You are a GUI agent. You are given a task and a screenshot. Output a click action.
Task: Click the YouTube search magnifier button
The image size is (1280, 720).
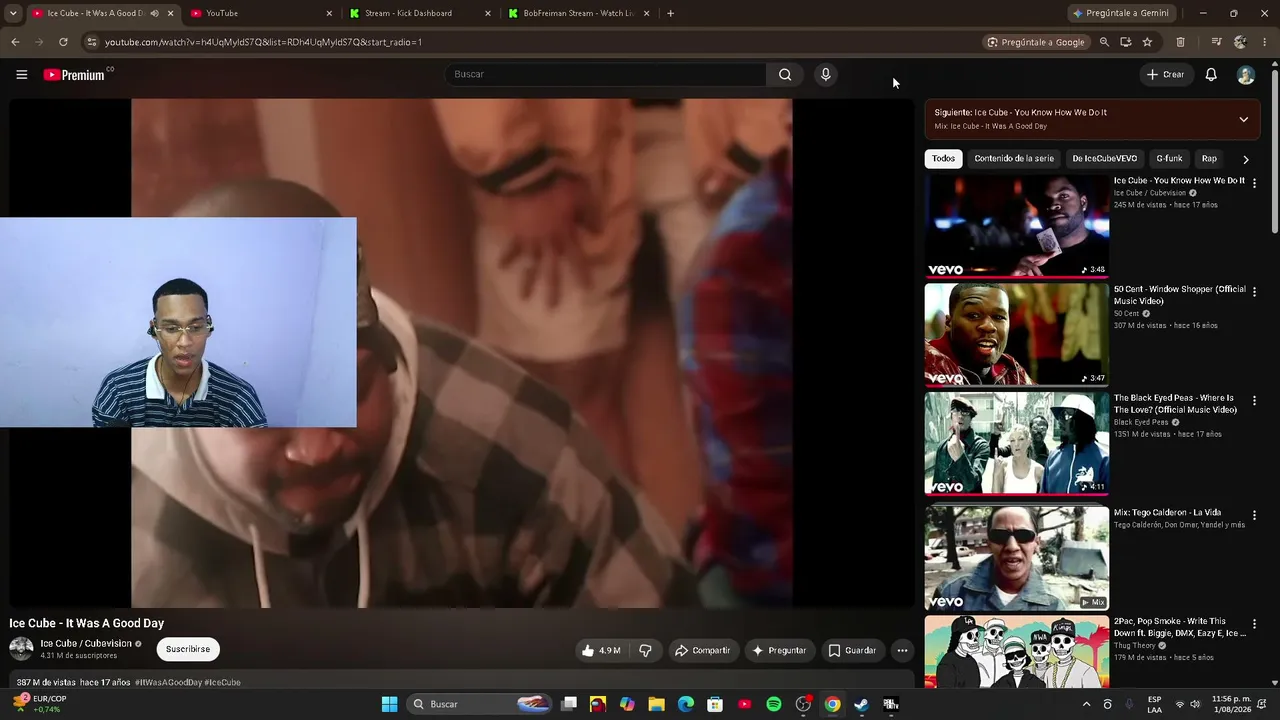coord(785,74)
